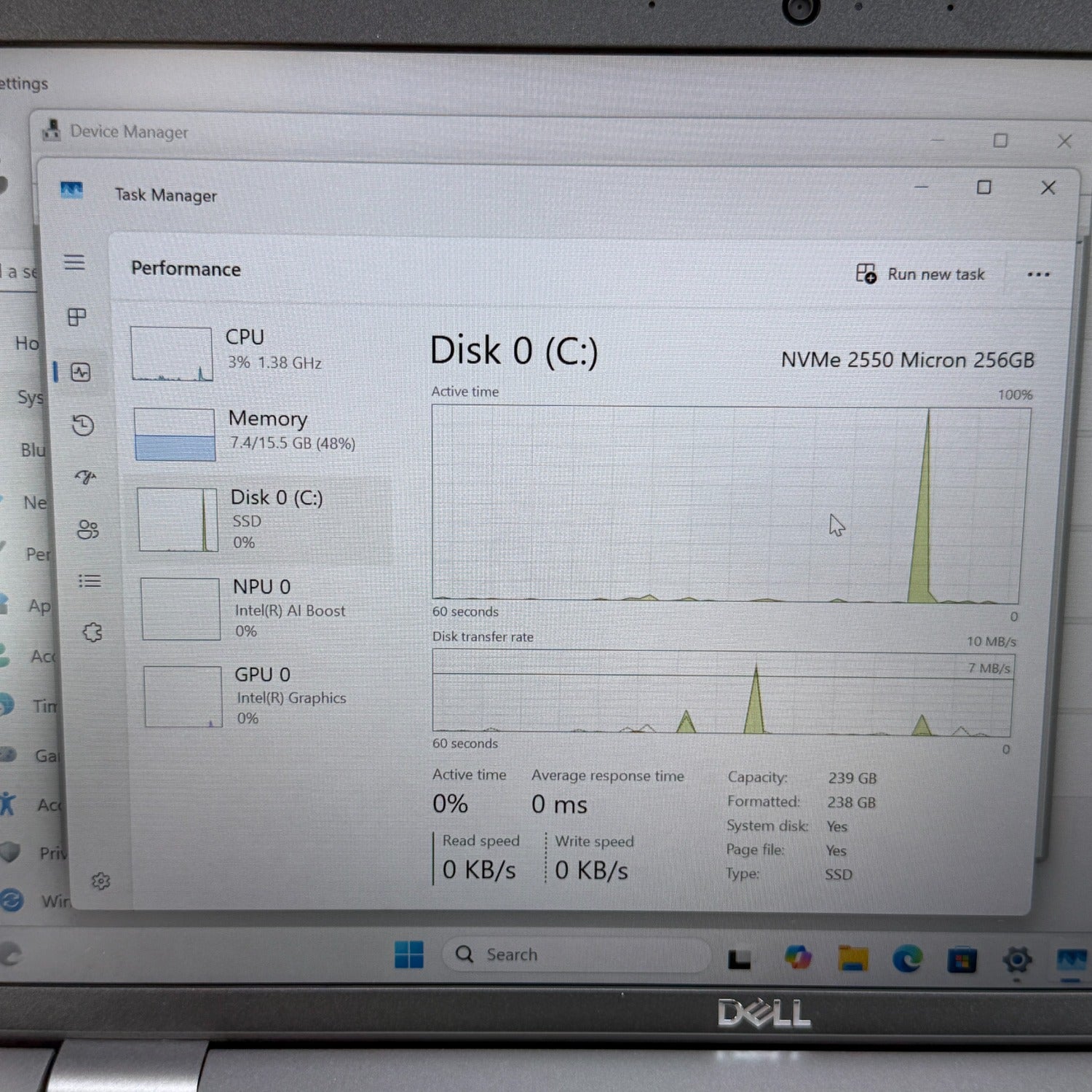1092x1092 pixels.
Task: Open the Processes view in Task Manager
Action: click(76, 317)
